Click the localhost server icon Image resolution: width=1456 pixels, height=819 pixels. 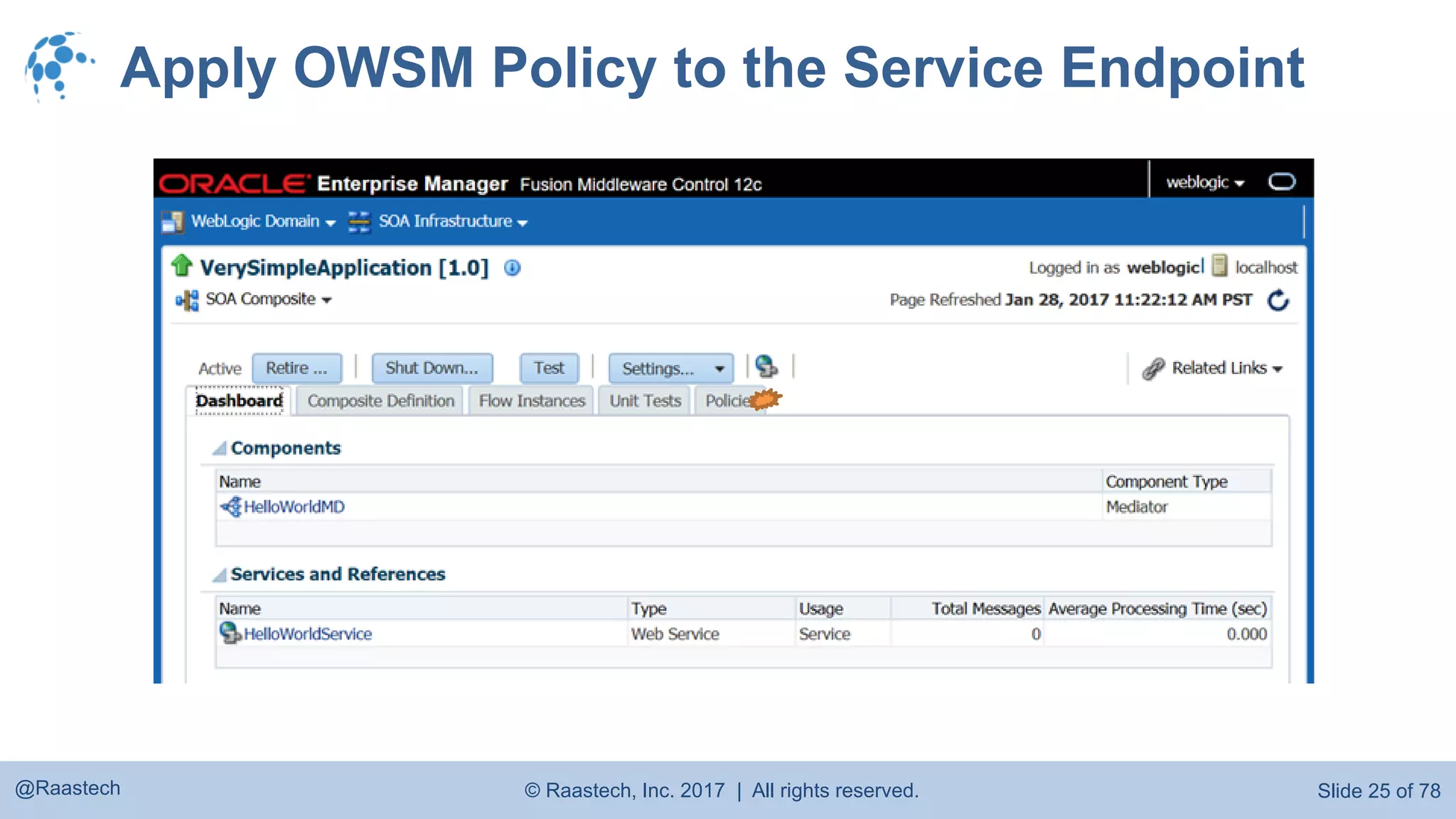coord(1220,266)
